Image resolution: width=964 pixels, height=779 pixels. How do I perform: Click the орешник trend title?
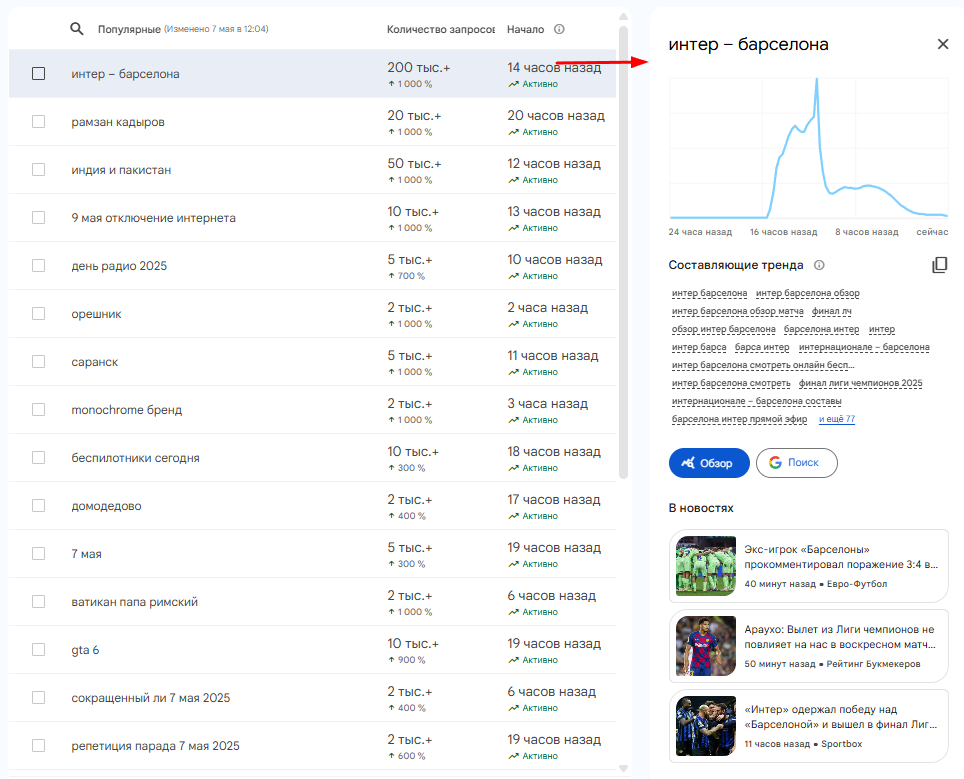[97, 314]
